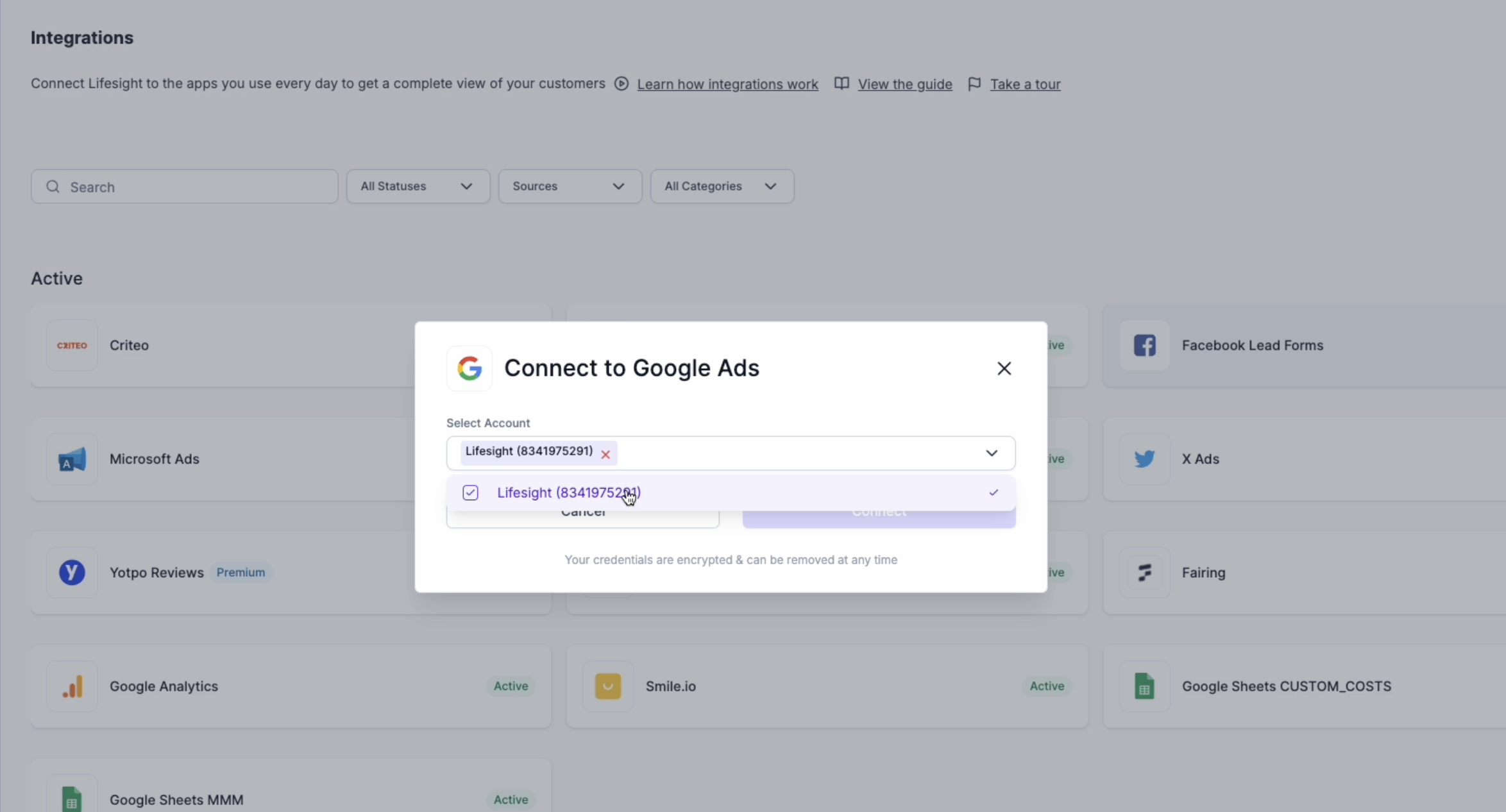Open the All Statuses dropdown

point(418,187)
